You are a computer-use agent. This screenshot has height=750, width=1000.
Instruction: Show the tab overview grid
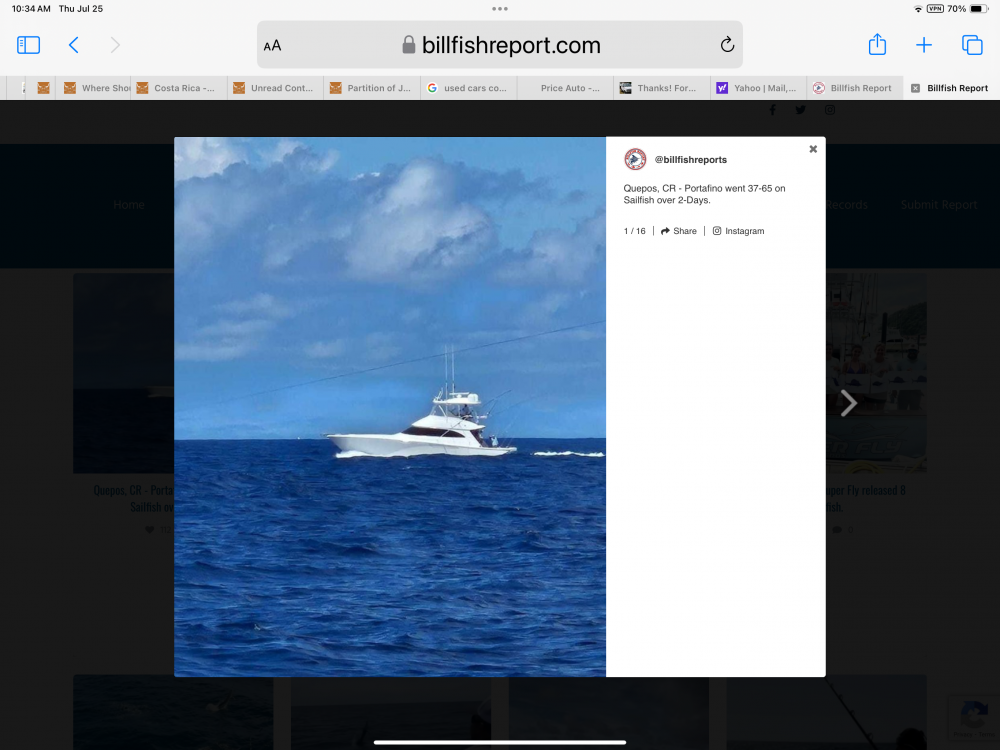click(x=972, y=45)
